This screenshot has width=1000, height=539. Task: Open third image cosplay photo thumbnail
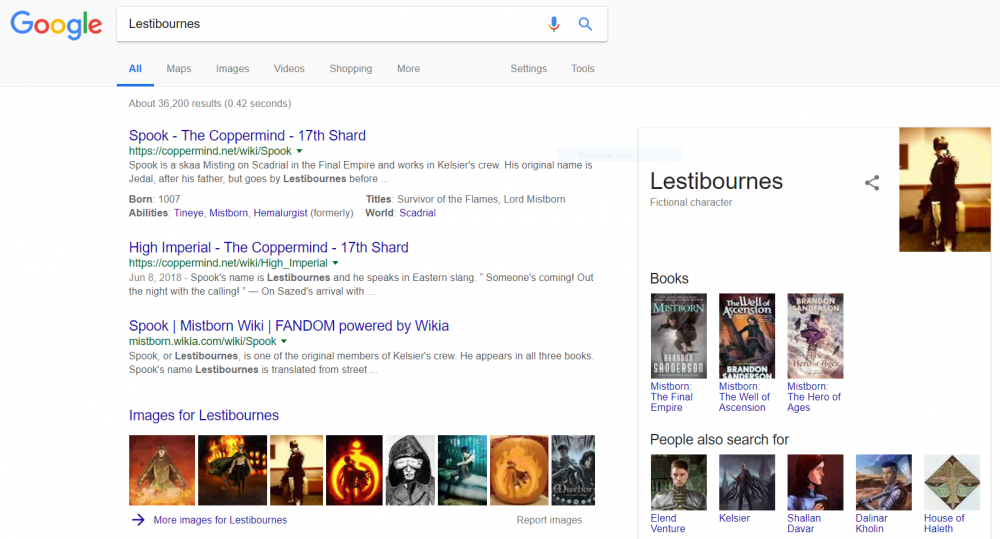[x=296, y=470]
